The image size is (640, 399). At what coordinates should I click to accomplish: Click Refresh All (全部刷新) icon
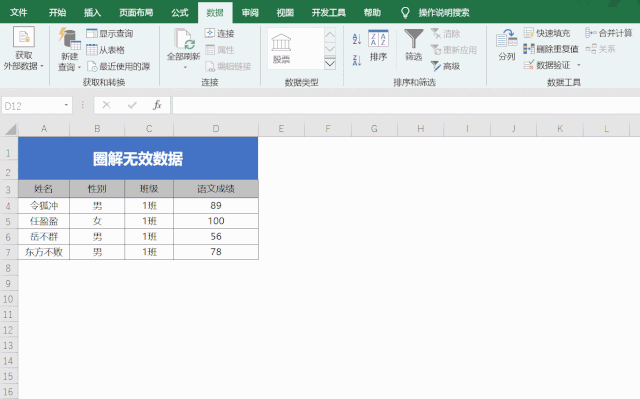[184, 40]
